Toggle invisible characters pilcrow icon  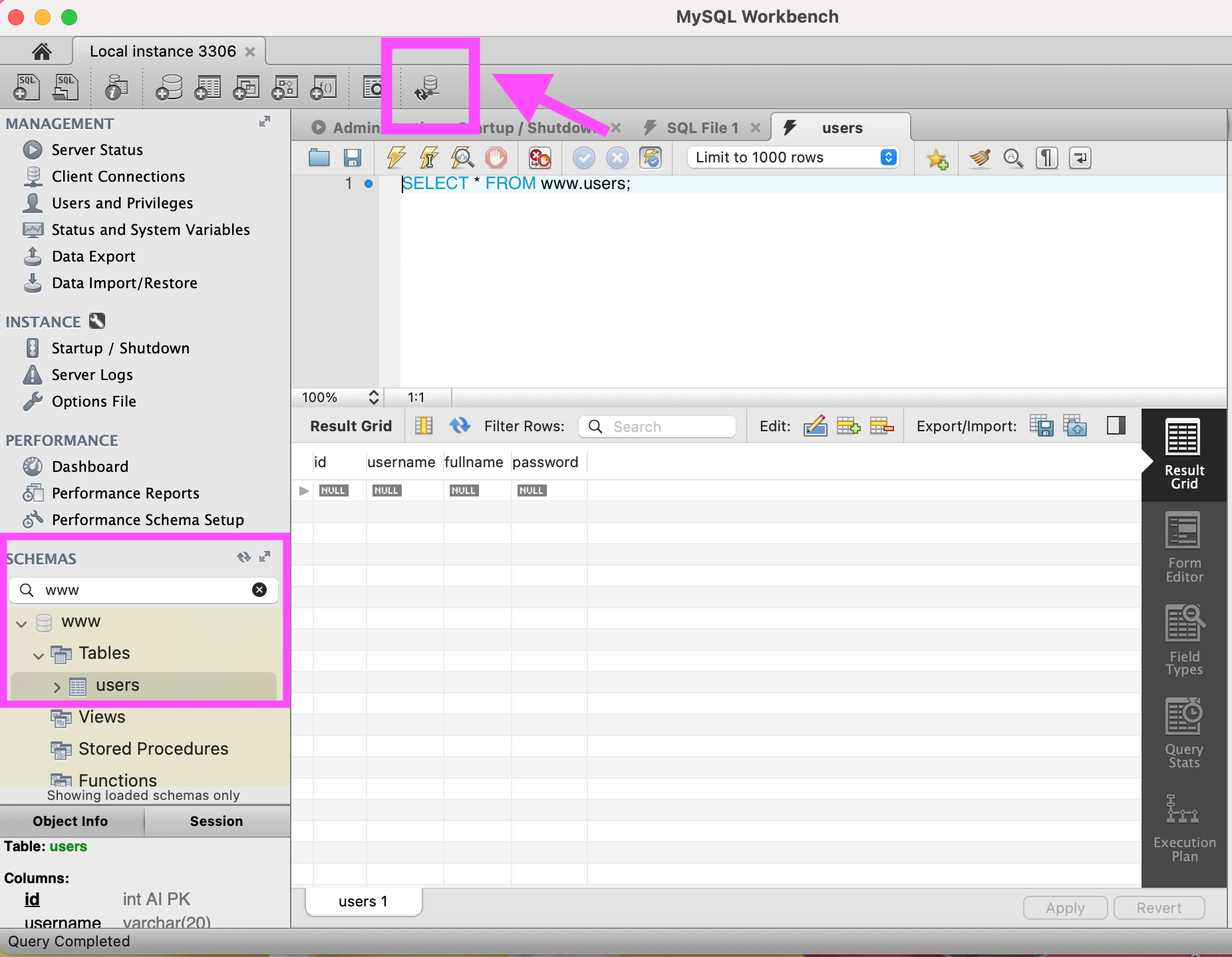[x=1047, y=158]
